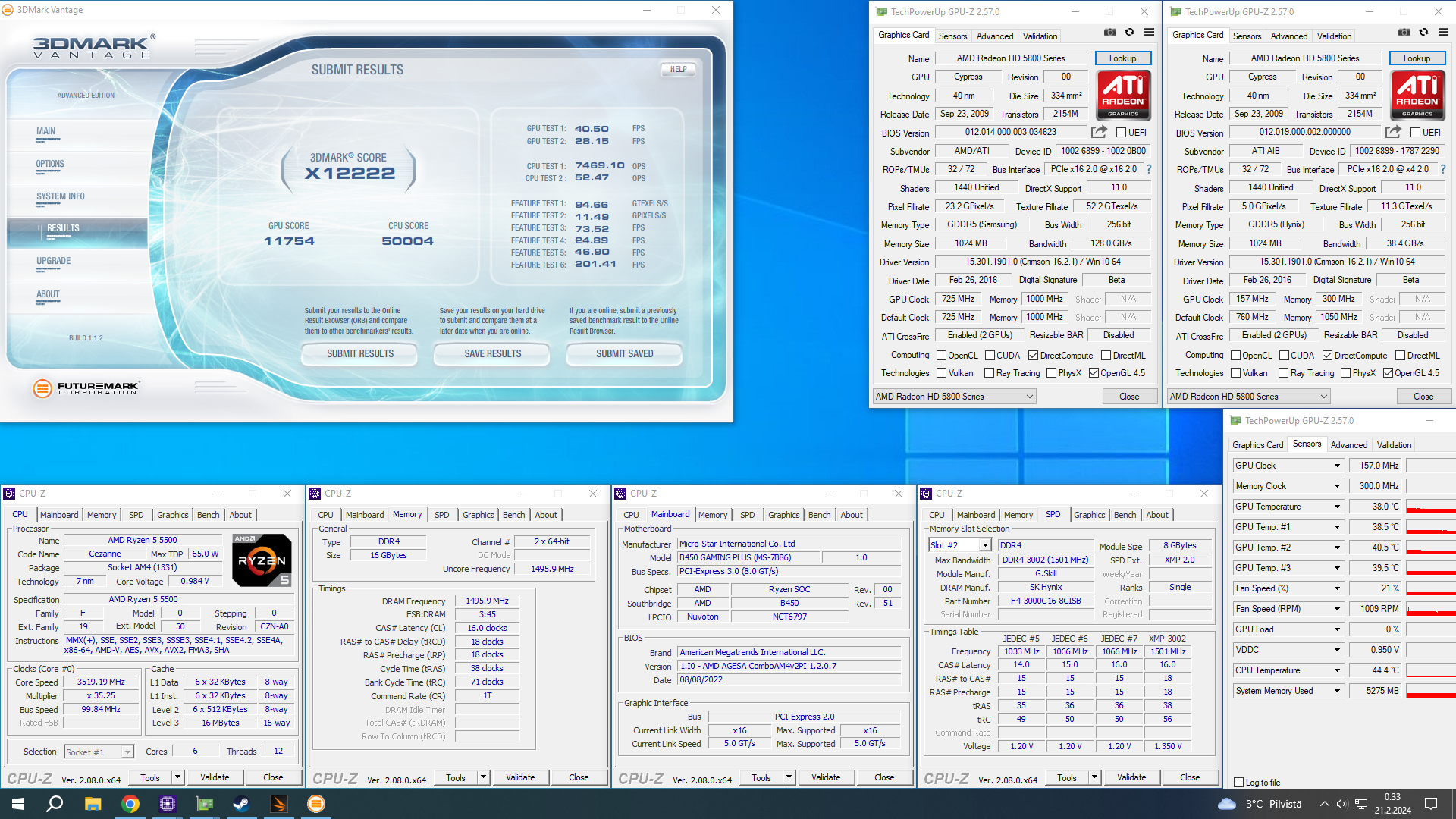
Task: Open File Explorer from taskbar
Action: pos(93,804)
